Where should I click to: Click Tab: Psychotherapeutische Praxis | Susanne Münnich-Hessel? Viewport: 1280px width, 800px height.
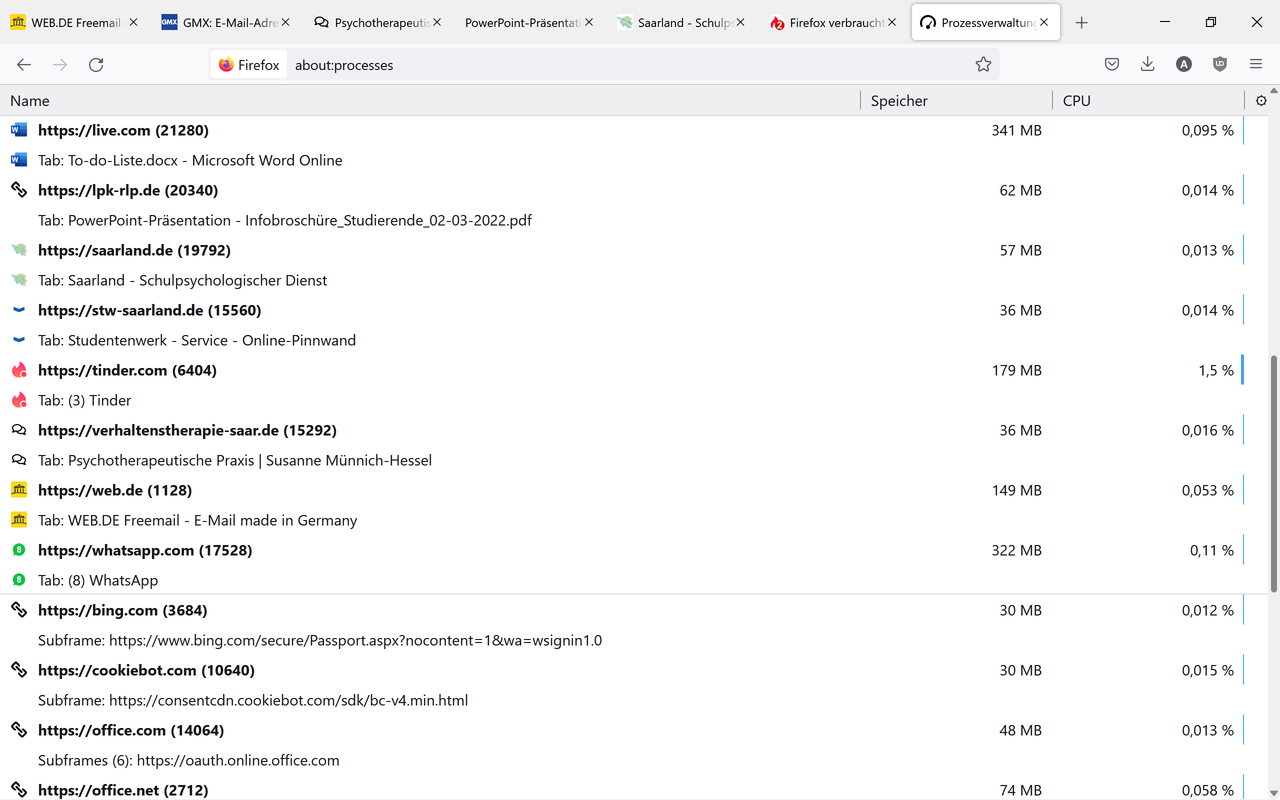(235, 460)
